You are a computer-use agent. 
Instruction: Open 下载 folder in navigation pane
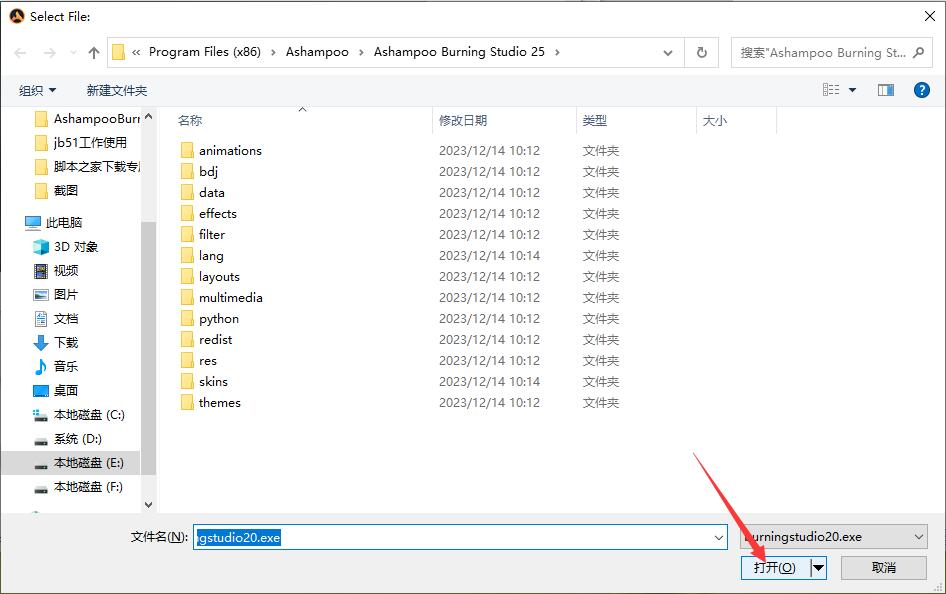[56, 343]
